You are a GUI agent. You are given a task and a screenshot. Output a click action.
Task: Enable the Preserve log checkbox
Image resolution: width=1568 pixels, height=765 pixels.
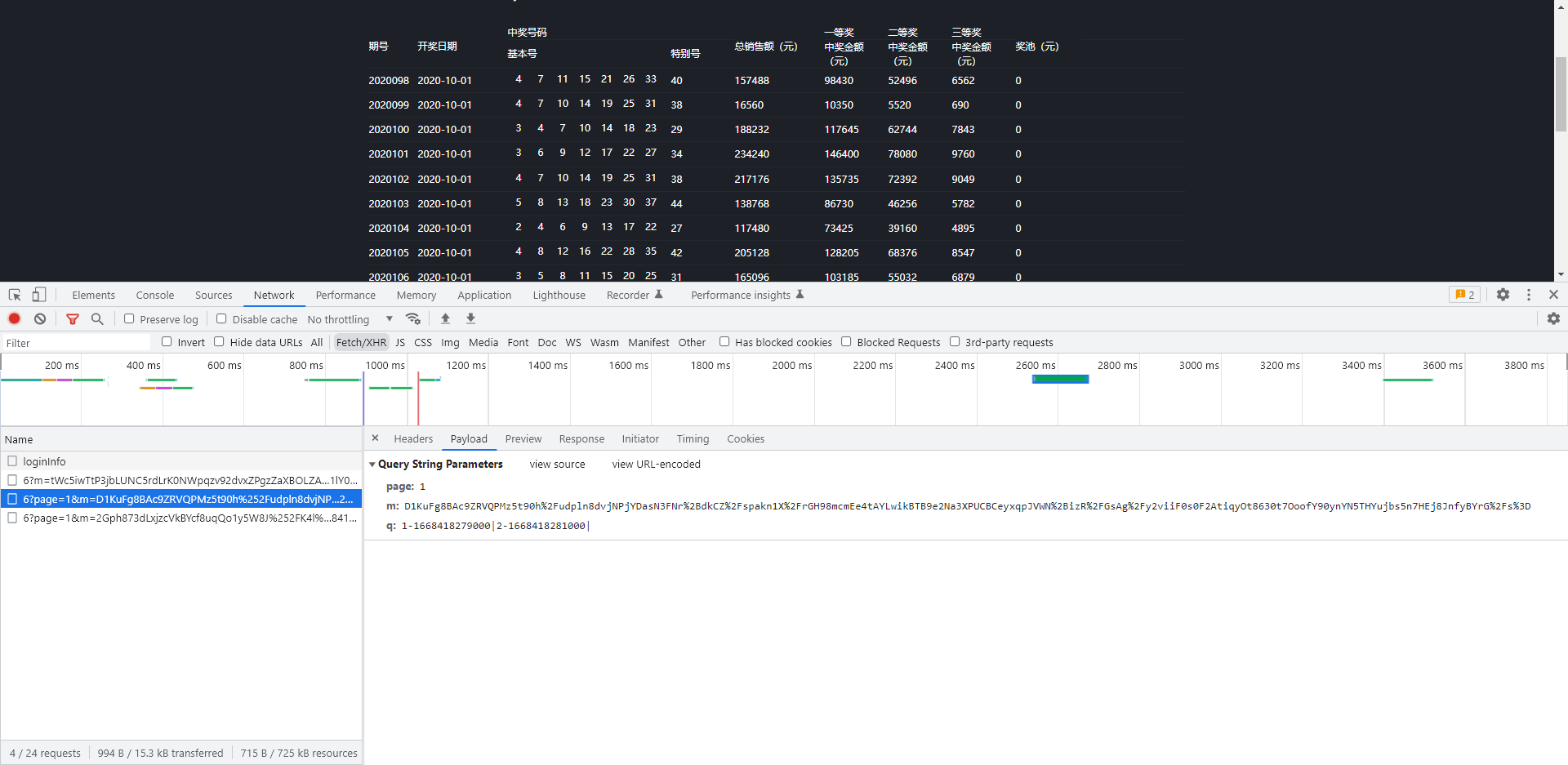(129, 319)
